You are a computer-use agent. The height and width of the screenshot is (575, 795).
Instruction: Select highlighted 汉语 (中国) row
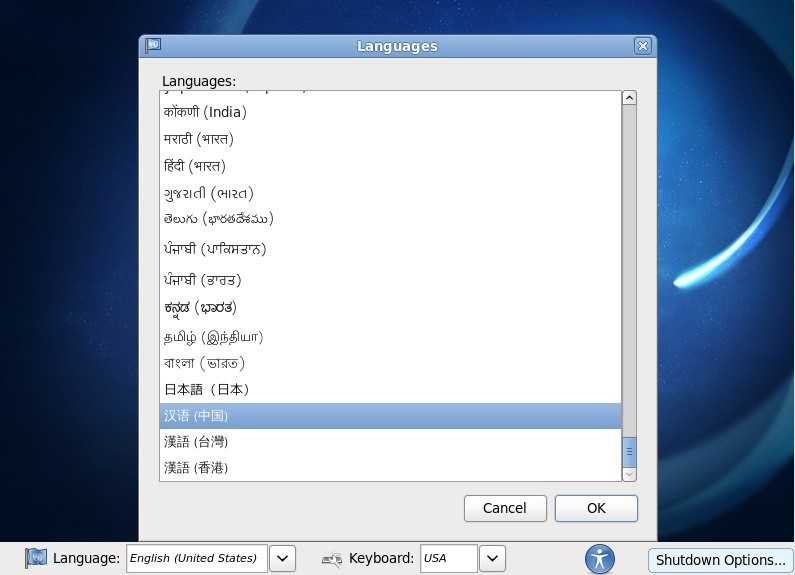pyautogui.click(x=390, y=416)
